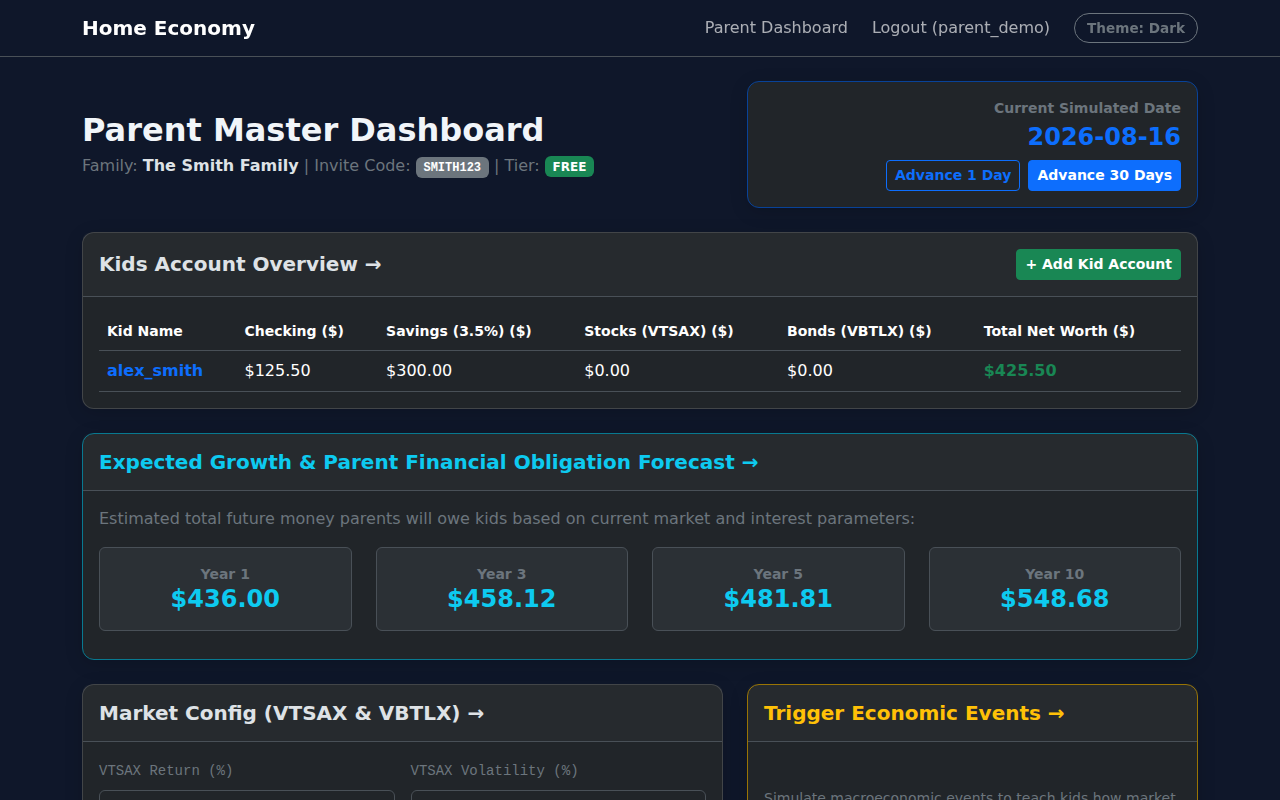The width and height of the screenshot is (1280, 800).
Task: Click the FREE tier badge
Action: pyautogui.click(x=569, y=167)
